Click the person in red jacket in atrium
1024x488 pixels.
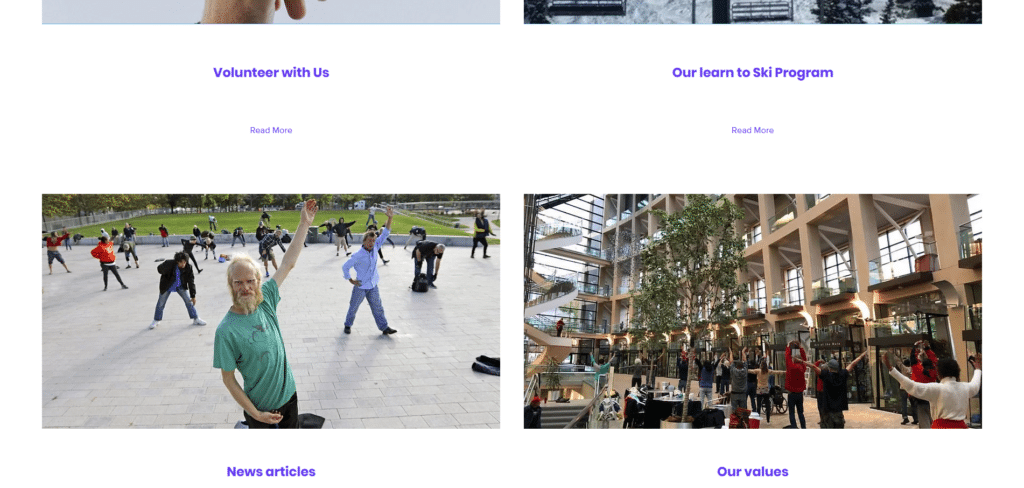795,384
